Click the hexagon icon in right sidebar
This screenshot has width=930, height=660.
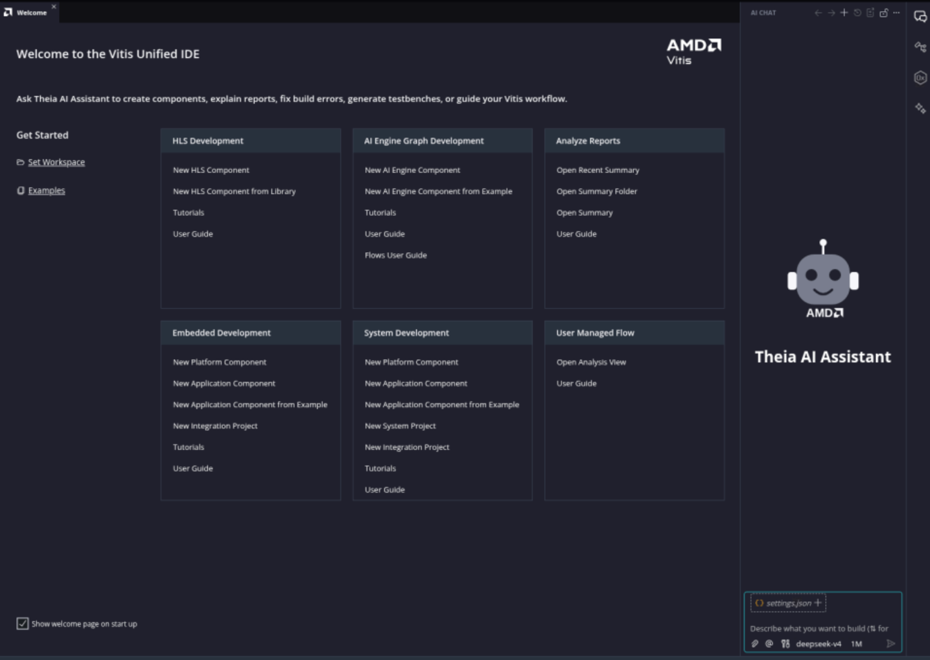pyautogui.click(x=920, y=78)
